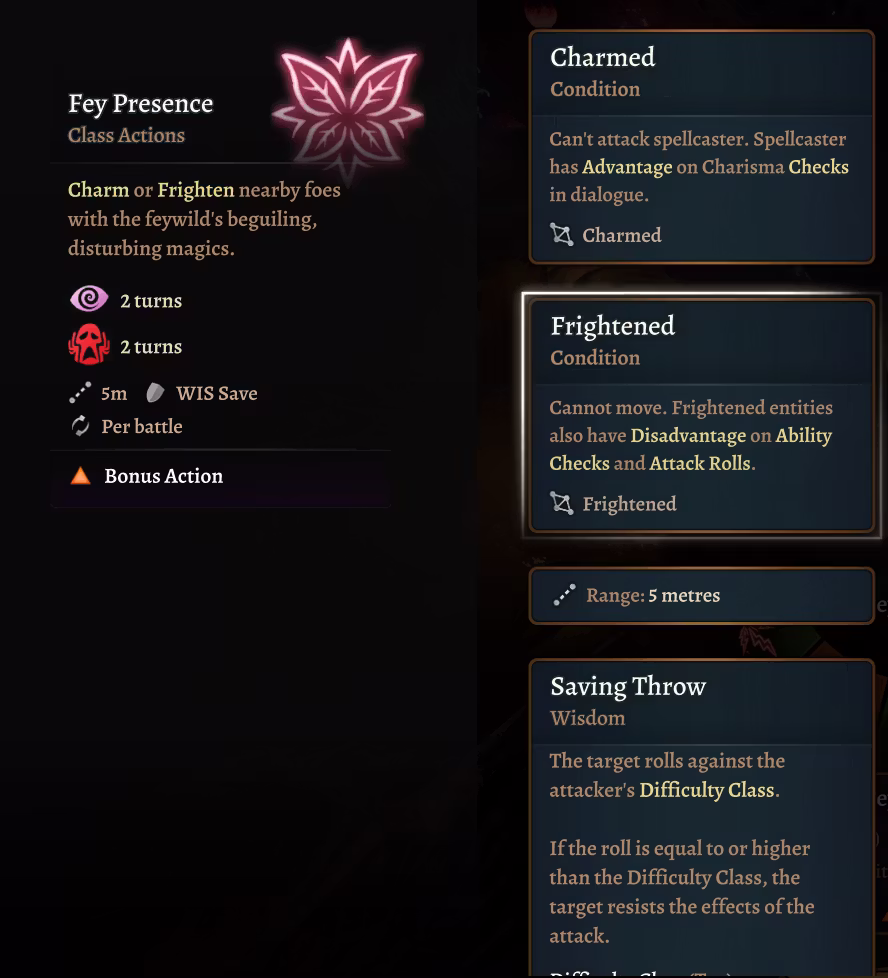Select the WIS Save stone icon
The width and height of the screenshot is (888, 978).
[x=156, y=392]
